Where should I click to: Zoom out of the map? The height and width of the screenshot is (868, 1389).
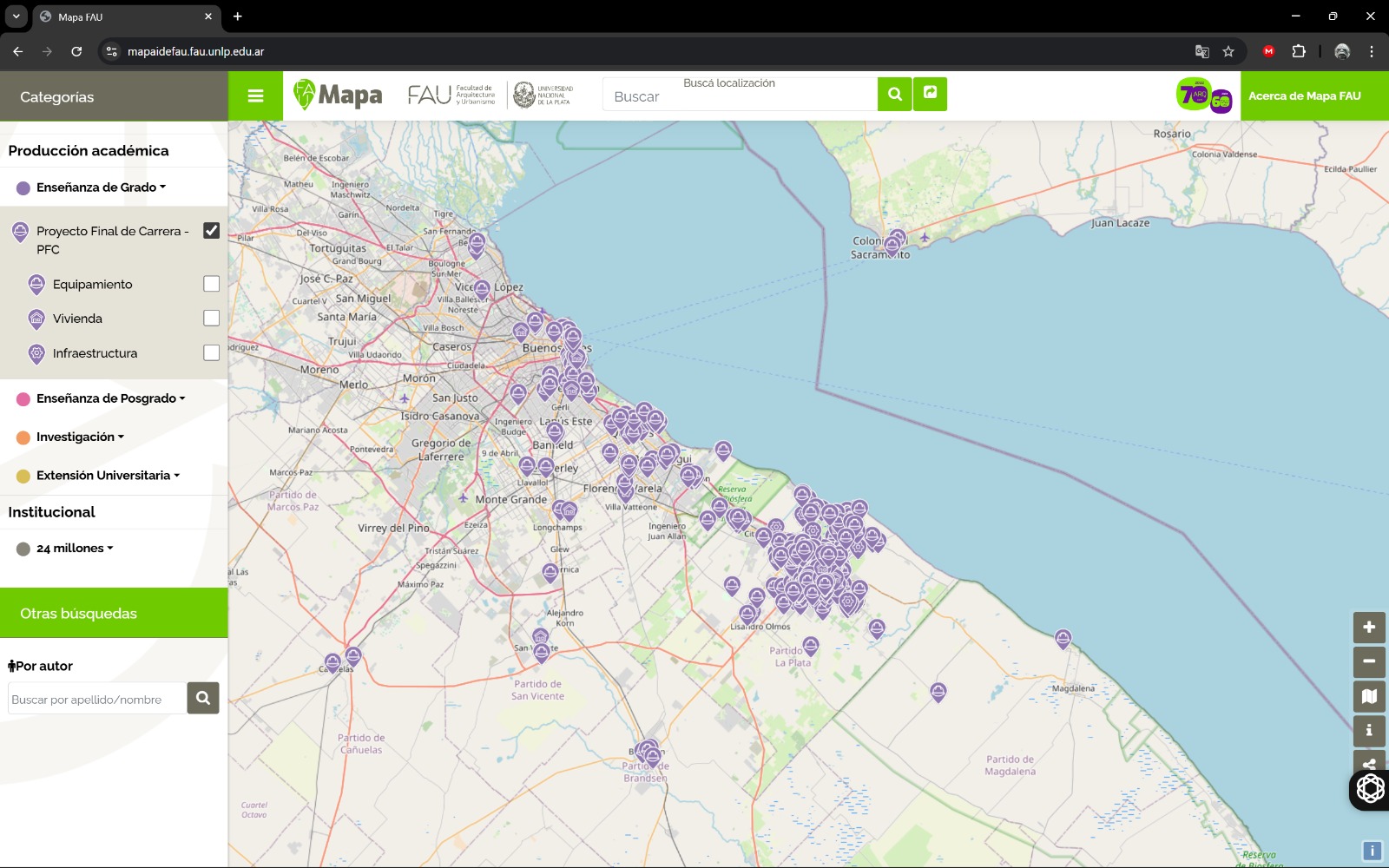click(1369, 662)
